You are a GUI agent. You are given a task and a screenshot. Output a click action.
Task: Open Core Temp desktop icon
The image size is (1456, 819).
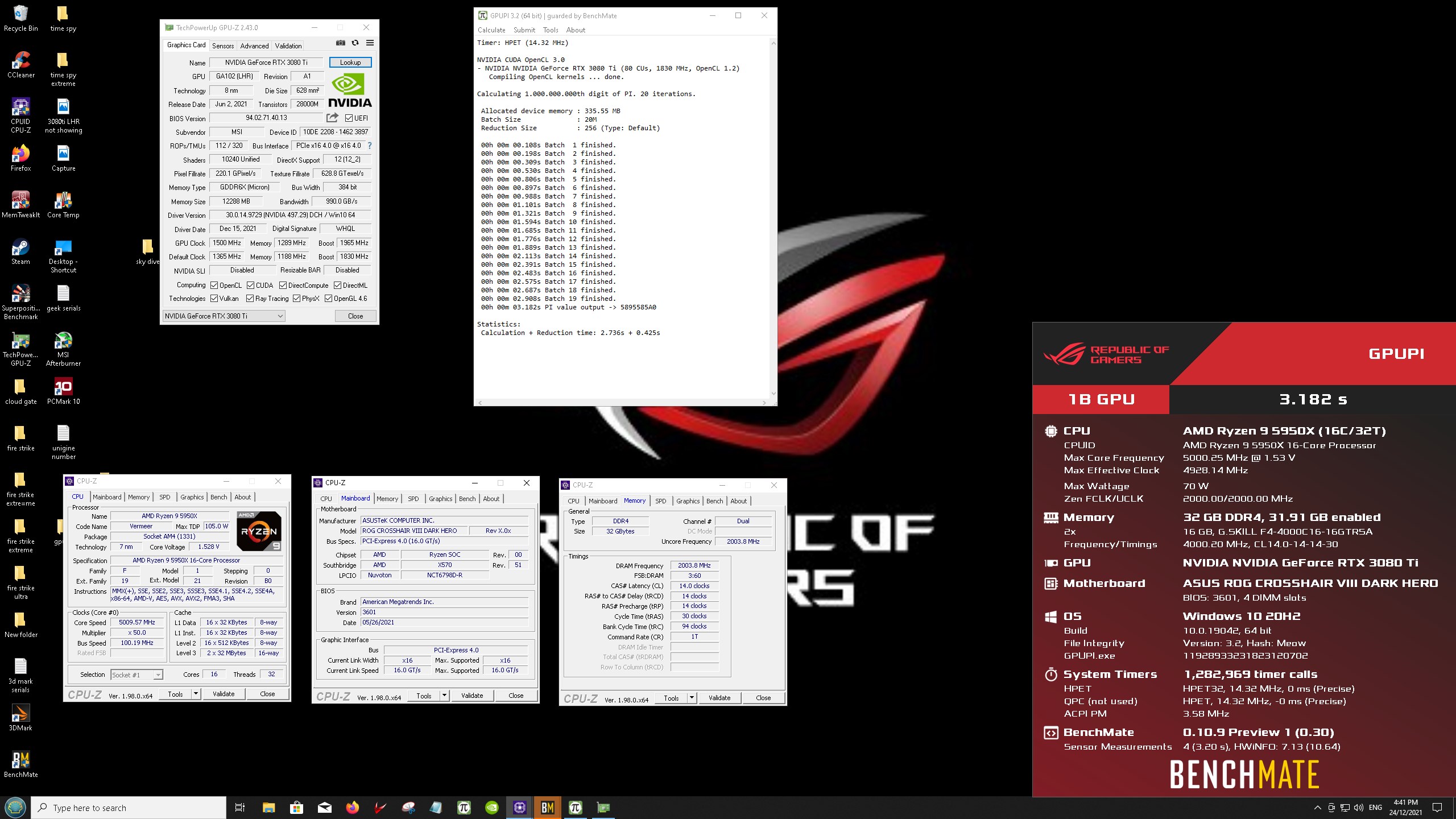point(63,205)
